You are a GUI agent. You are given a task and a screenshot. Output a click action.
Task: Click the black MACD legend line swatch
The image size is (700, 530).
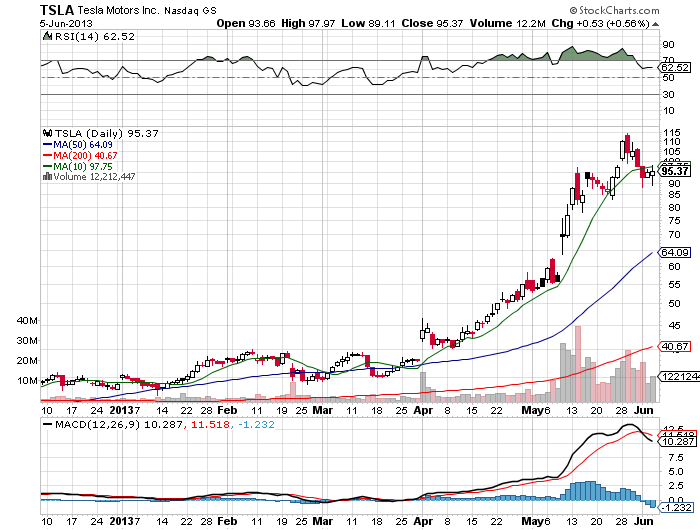click(x=47, y=424)
